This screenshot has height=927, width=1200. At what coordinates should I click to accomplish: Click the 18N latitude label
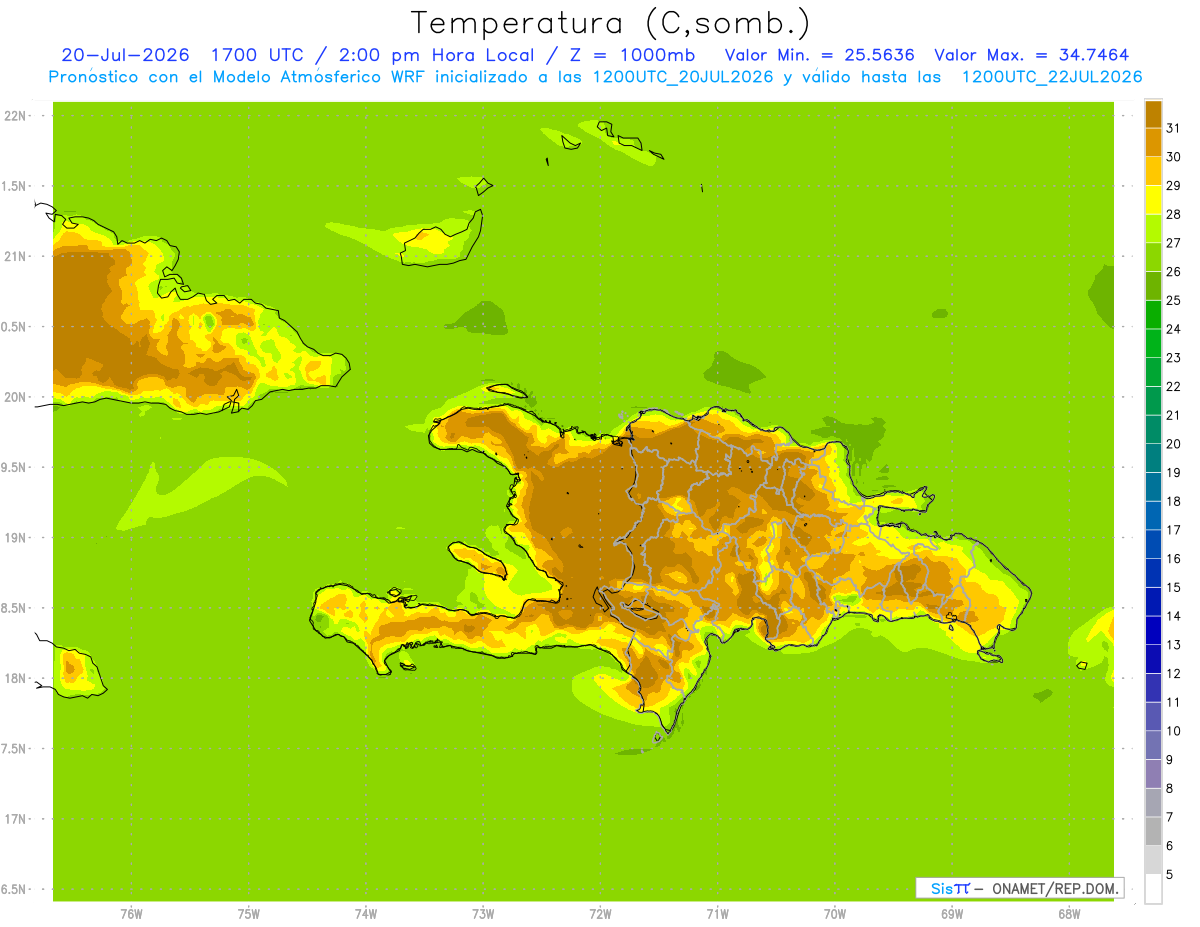pyautogui.click(x=14, y=678)
